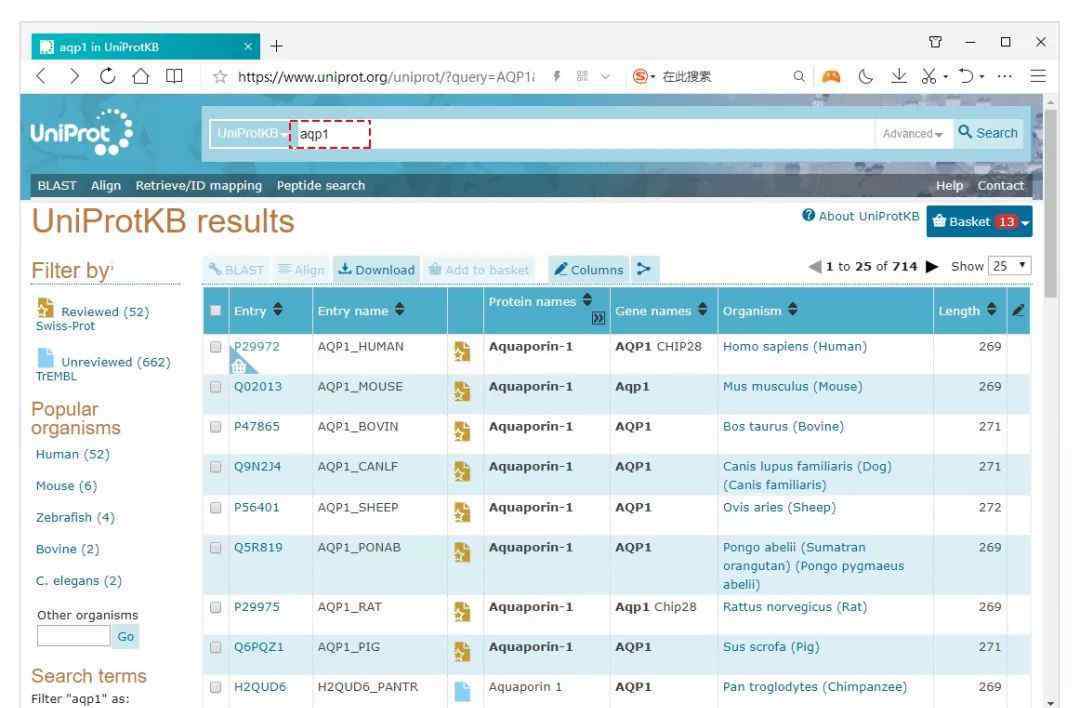Check the box for Q5R819
The height and width of the screenshot is (708, 1080).
tap(216, 548)
